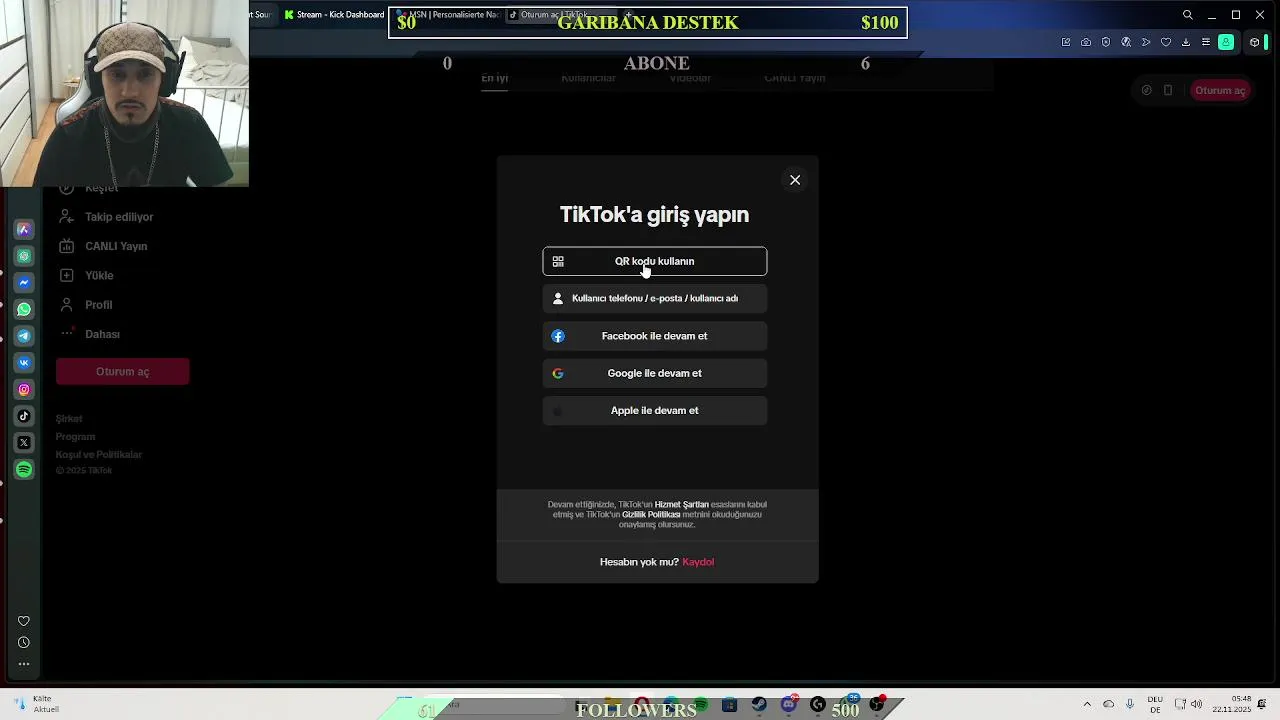Image resolution: width=1280 pixels, height=720 pixels.
Task: Open sidebar three-dots setup menu
Action: [x=24, y=664]
